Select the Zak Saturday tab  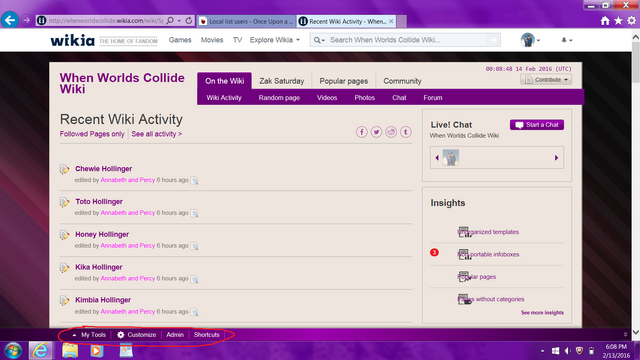pos(282,81)
